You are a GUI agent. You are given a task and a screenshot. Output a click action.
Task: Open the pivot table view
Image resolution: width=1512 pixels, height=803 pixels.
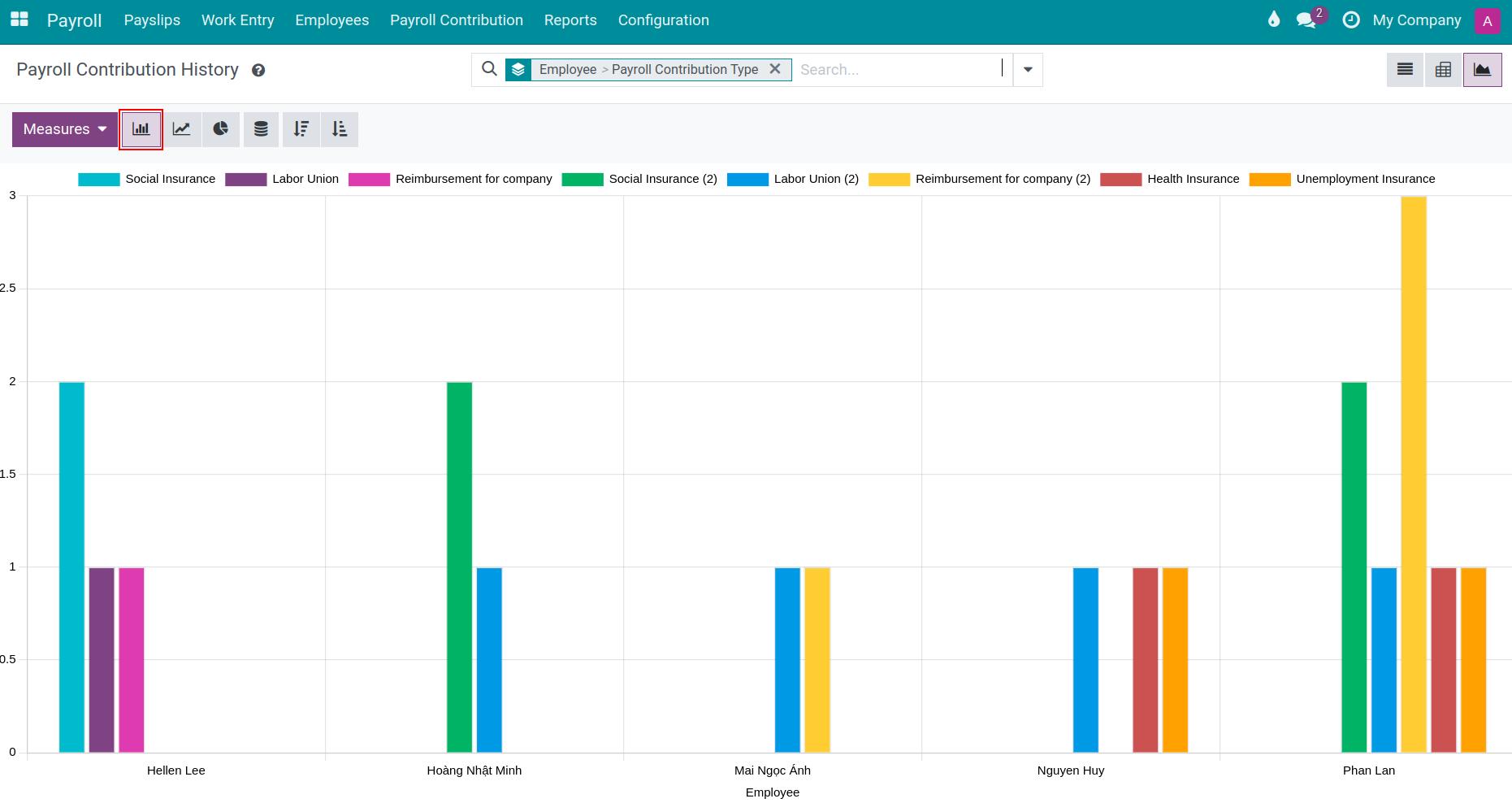pyautogui.click(x=1443, y=69)
